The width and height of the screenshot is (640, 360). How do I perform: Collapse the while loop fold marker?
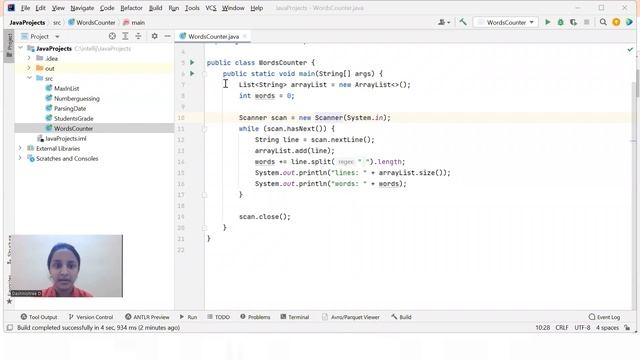204,129
